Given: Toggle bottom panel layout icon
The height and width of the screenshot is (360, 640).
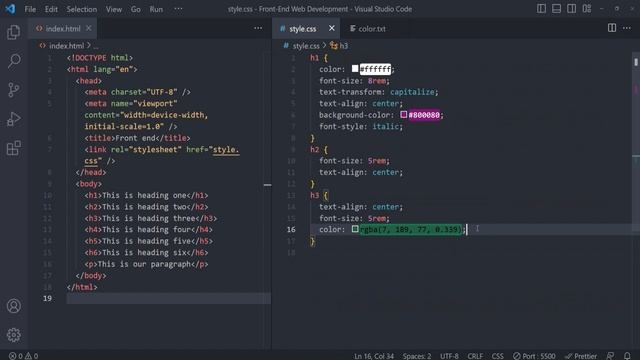Looking at the screenshot, I should pyautogui.click(x=556, y=9).
